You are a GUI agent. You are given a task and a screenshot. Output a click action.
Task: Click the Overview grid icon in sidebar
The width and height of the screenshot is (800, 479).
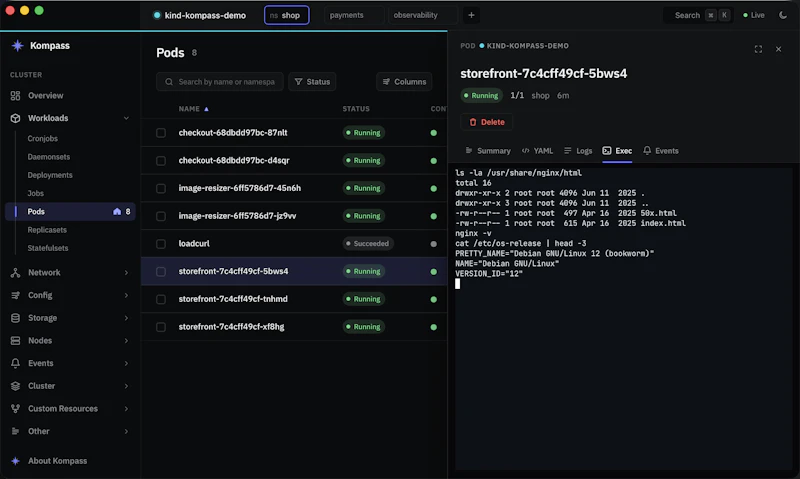15,95
